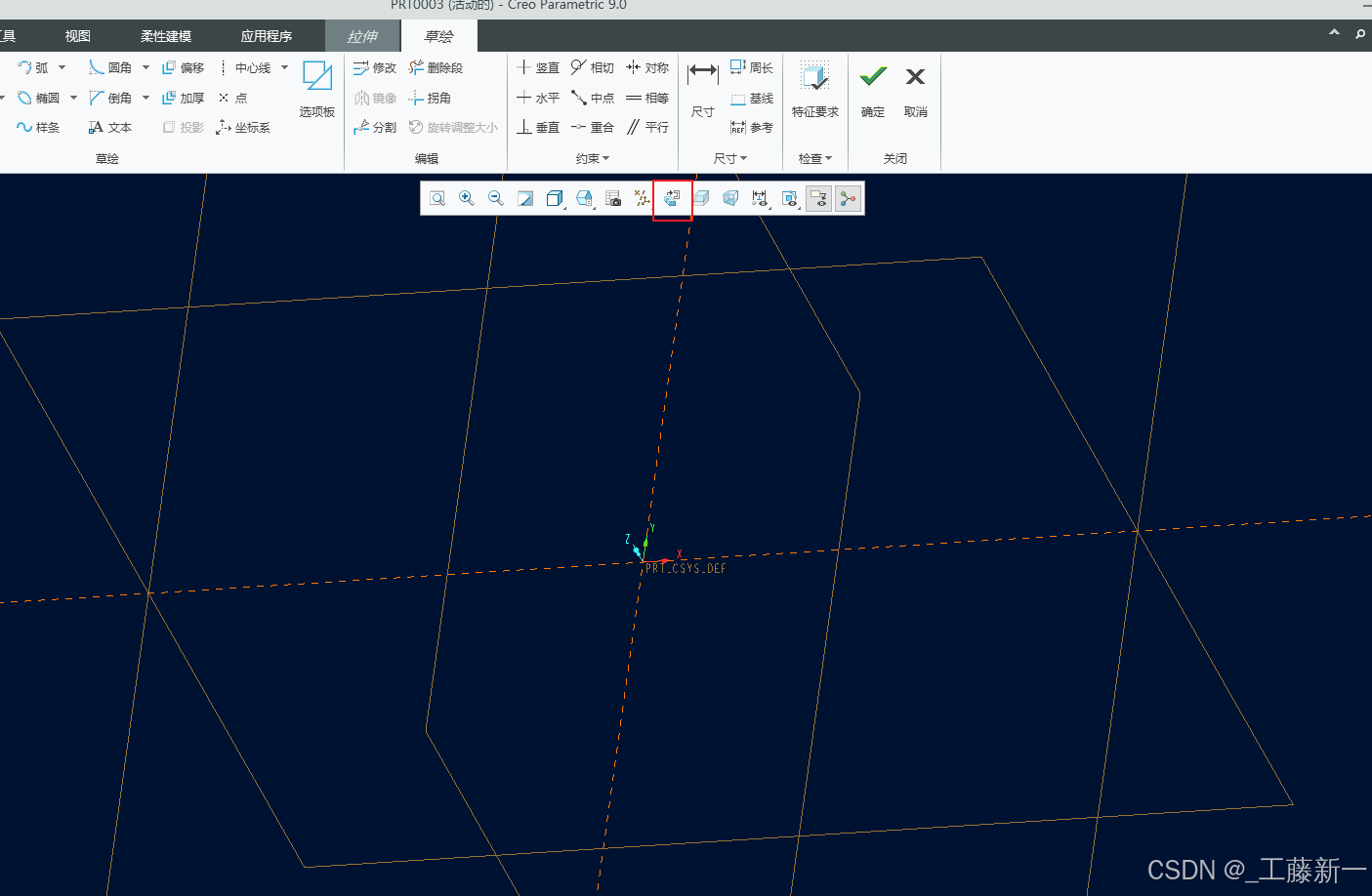Click the 周长 (perimeter) dimension tool
This screenshot has height=896, width=1372.
point(752,67)
